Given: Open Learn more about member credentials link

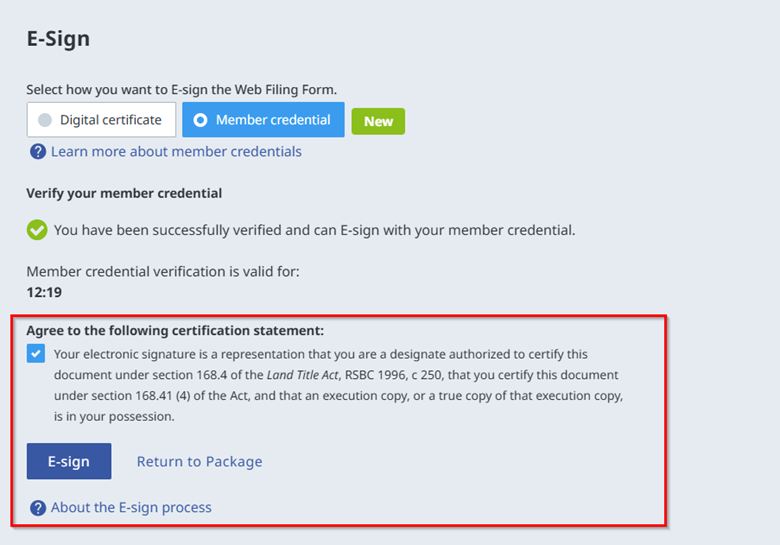Looking at the screenshot, I should [176, 152].
